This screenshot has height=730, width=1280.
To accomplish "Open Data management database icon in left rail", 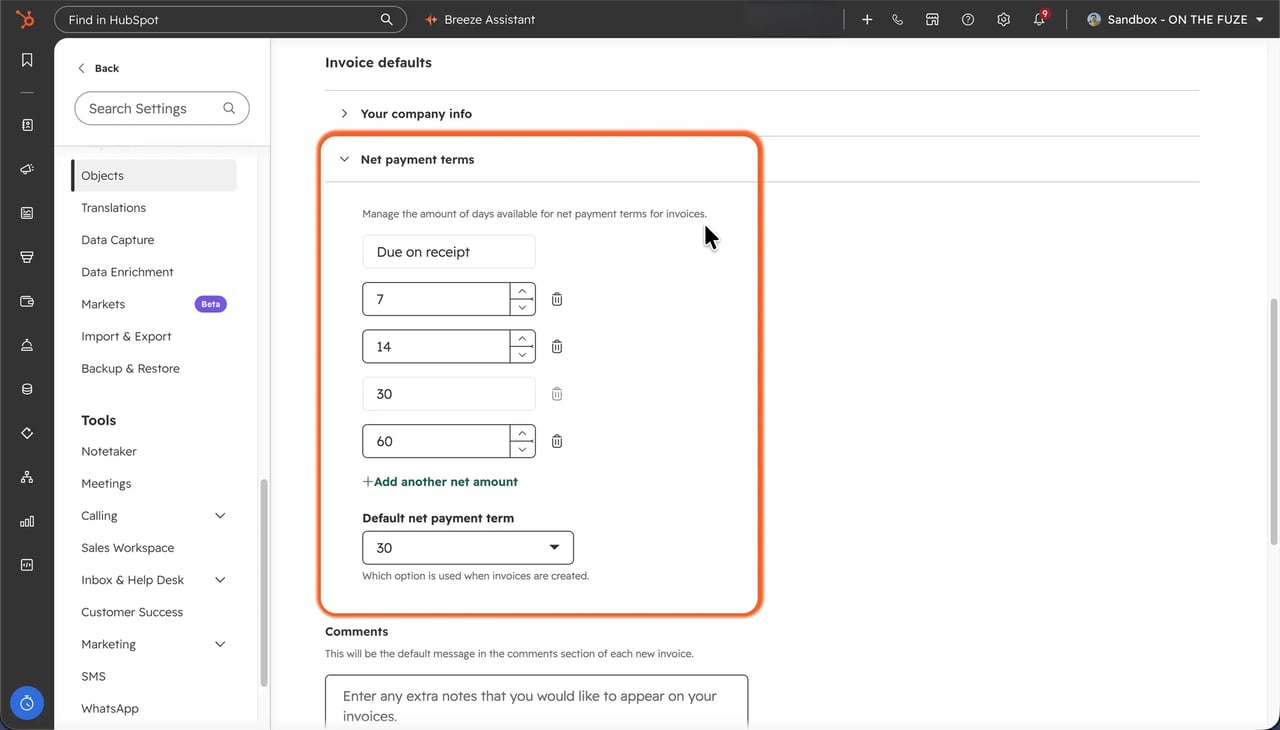I will click(27, 389).
